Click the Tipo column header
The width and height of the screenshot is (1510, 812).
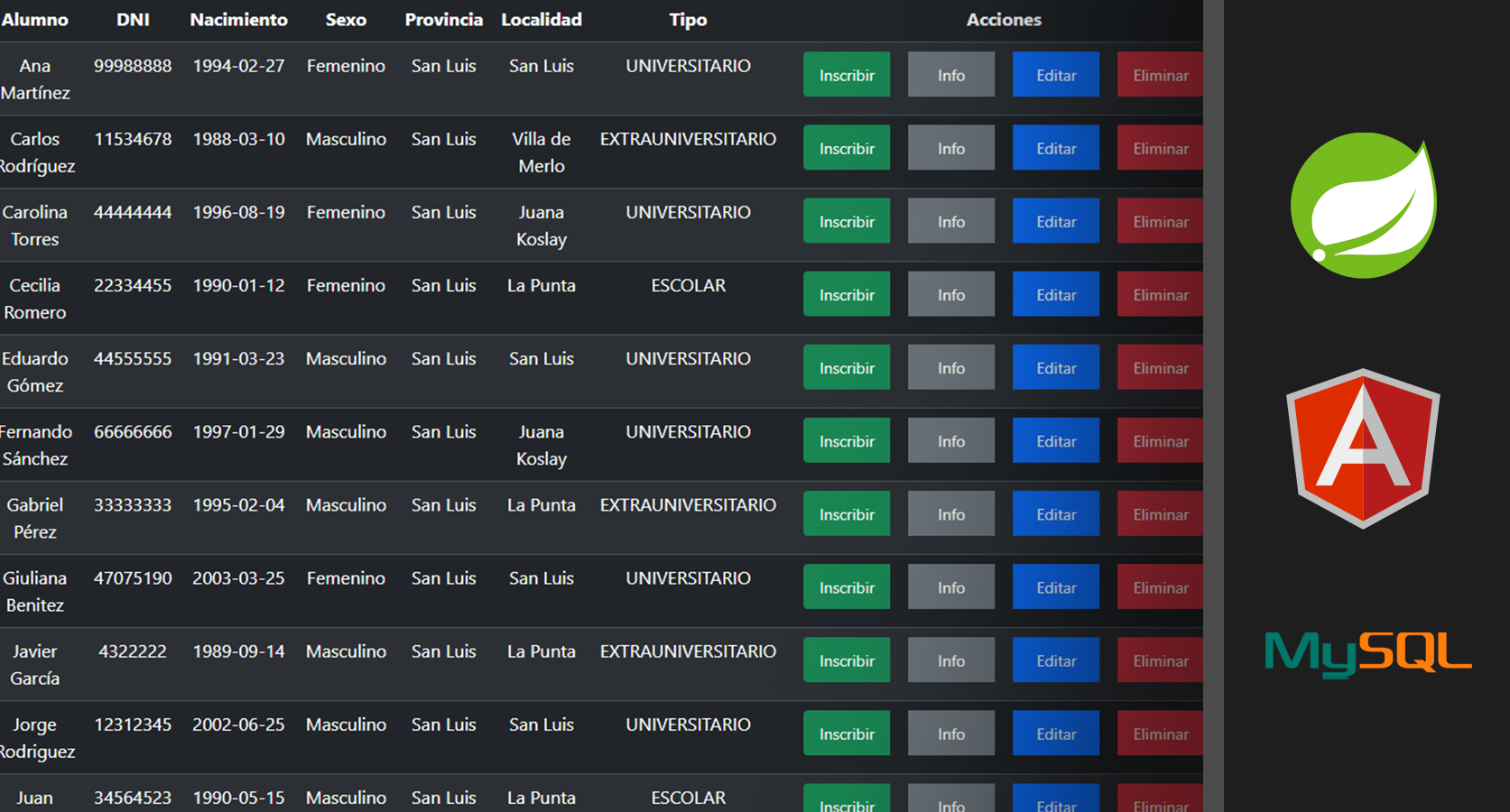click(x=688, y=20)
